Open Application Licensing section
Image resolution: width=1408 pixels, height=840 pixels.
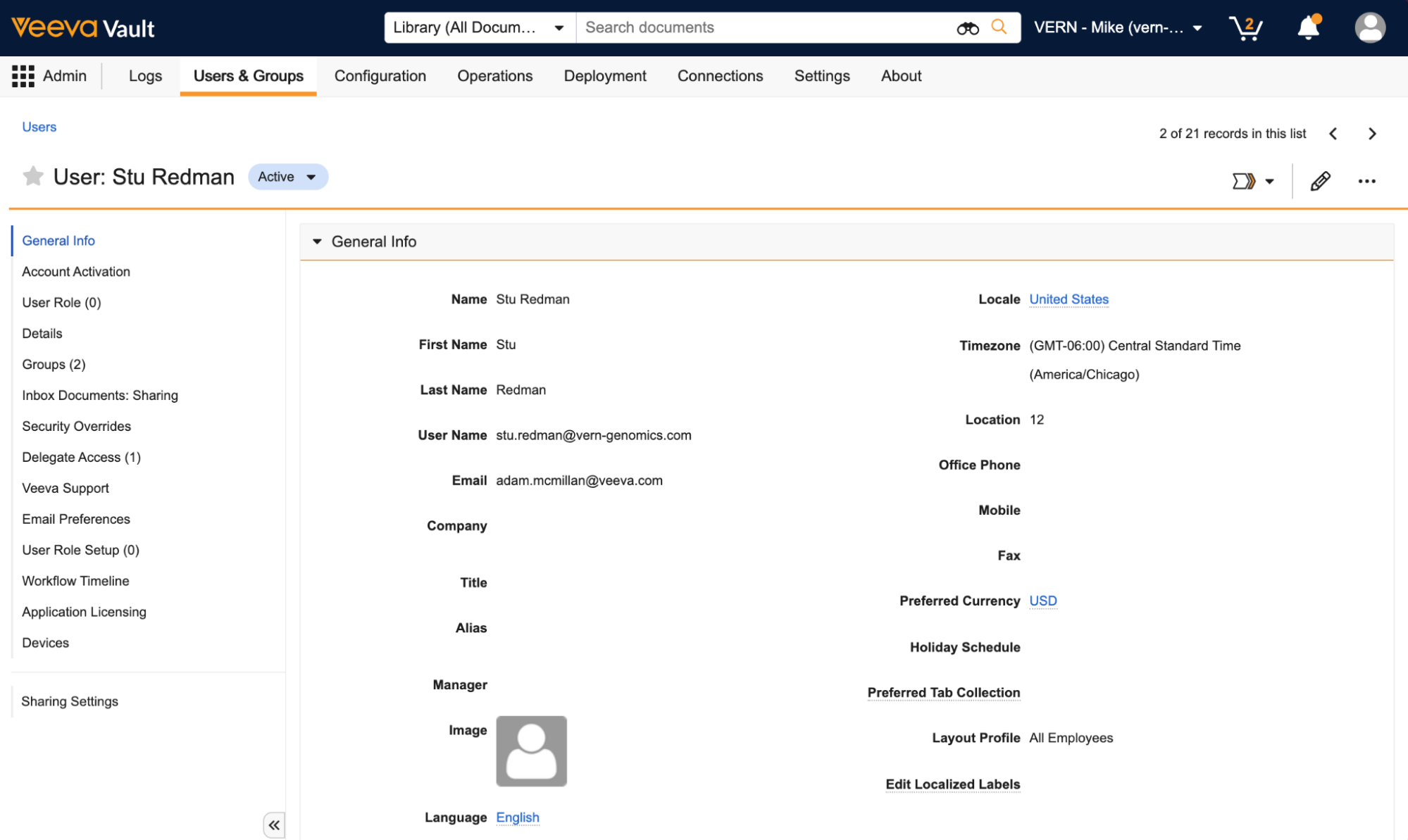pos(84,613)
